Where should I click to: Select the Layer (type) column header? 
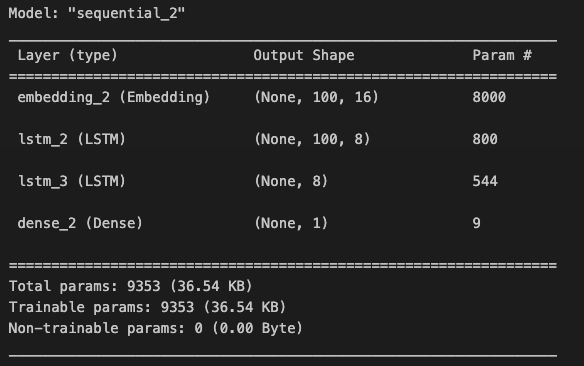67,55
